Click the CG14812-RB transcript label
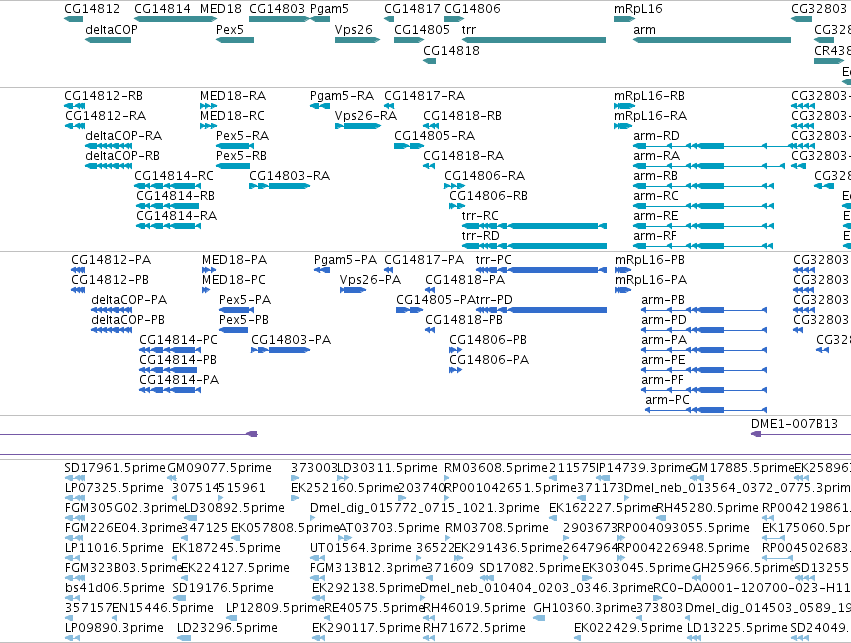This screenshot has width=851, height=643. tap(104, 96)
